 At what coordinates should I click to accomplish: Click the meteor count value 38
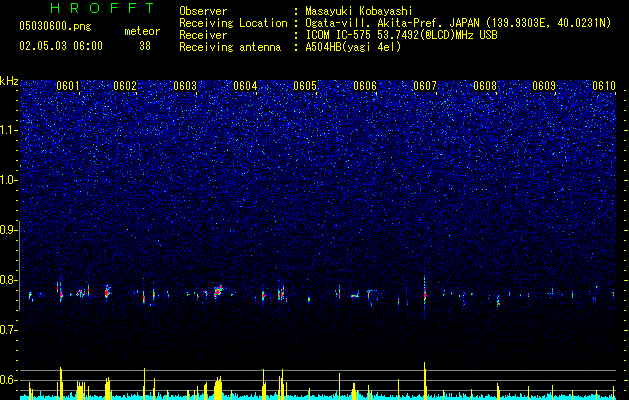tap(145, 46)
